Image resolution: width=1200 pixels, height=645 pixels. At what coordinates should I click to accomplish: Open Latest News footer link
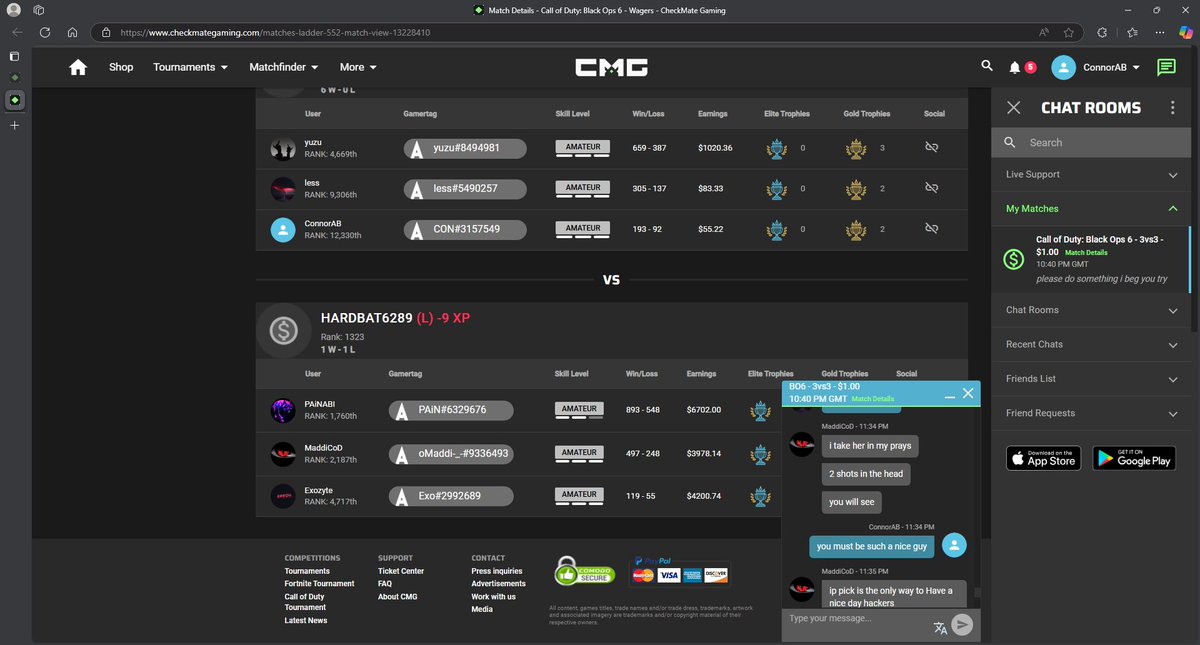[305, 621]
